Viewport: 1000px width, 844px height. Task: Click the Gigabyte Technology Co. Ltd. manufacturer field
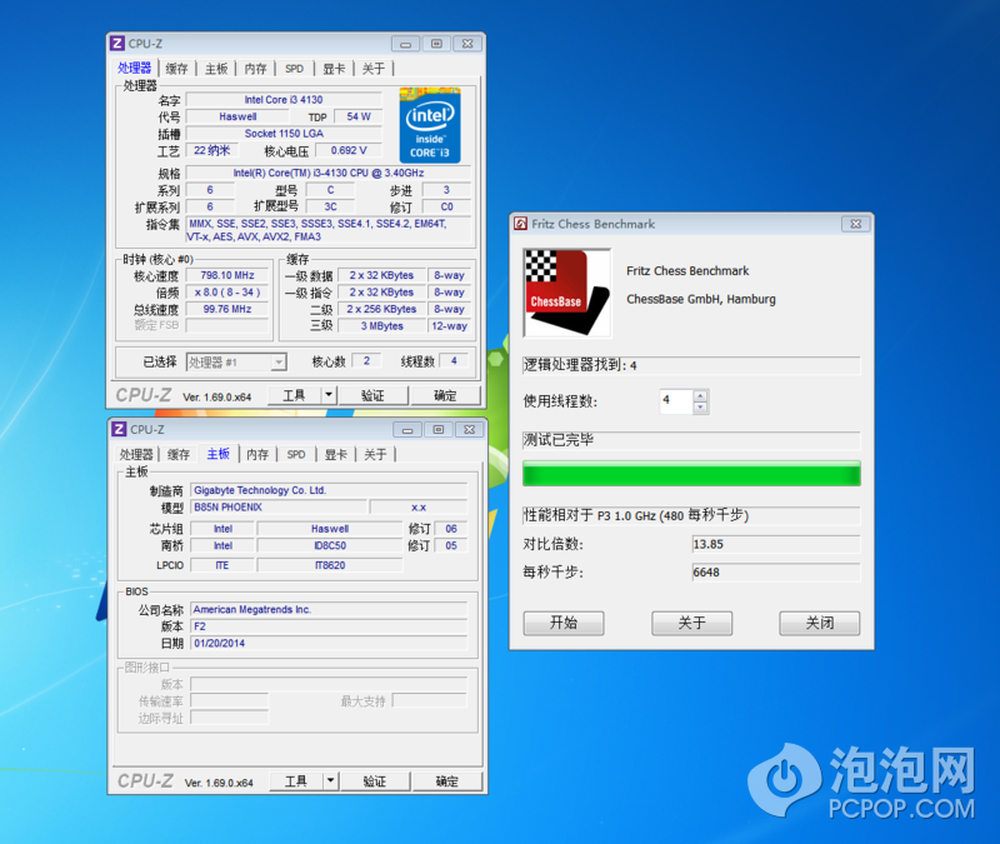(329, 491)
